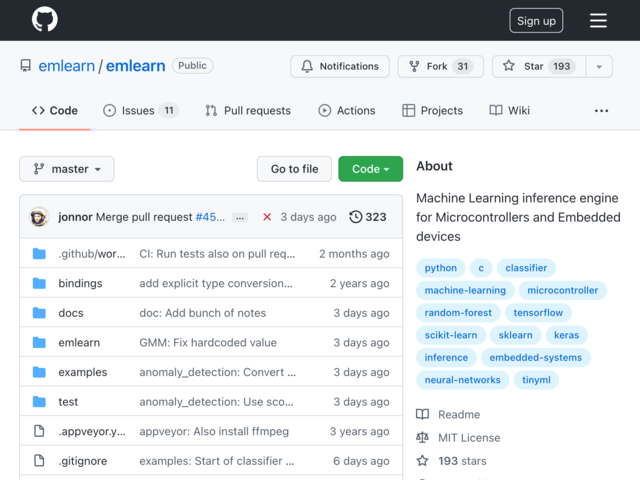Screen dimensions: 640x480
Task: Expand the green Code dropdown
Action: coord(371,169)
